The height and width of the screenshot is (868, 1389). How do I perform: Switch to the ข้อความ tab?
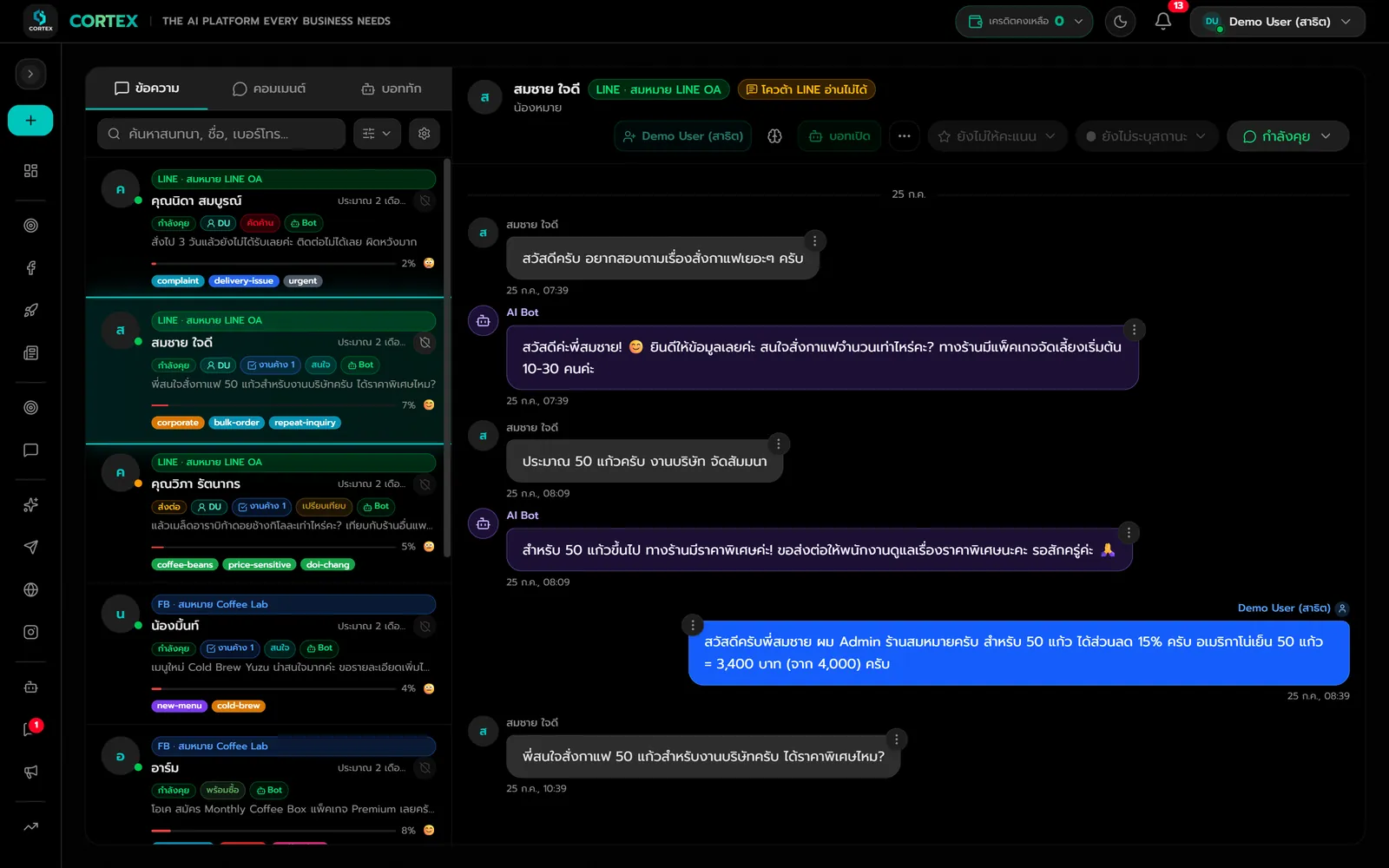147,89
